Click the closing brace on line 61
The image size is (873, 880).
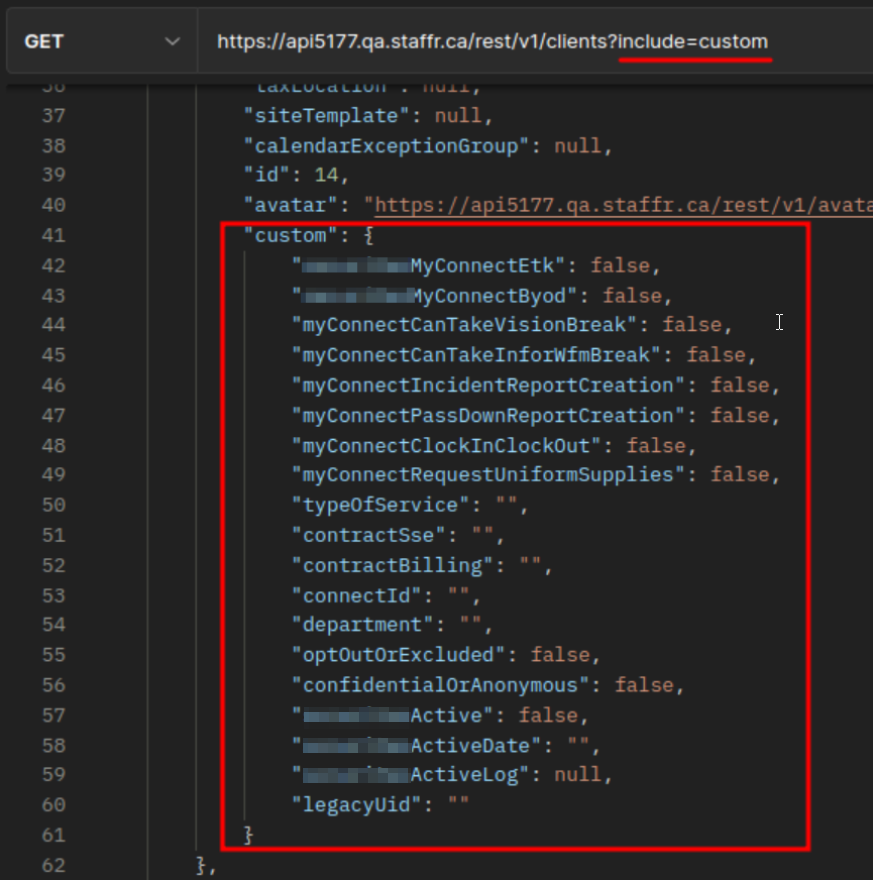(x=249, y=835)
